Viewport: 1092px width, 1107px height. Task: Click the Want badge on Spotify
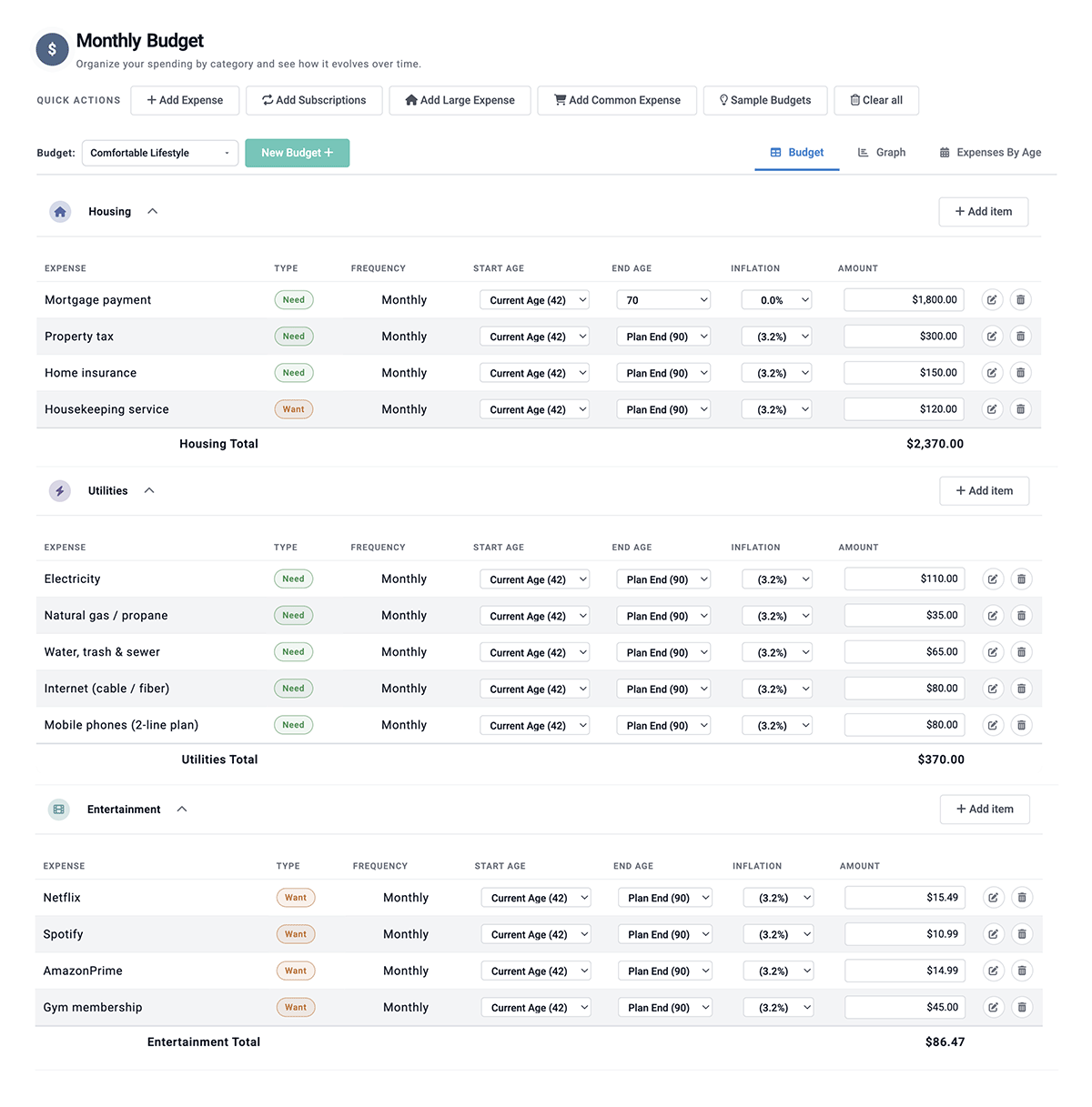click(x=295, y=934)
